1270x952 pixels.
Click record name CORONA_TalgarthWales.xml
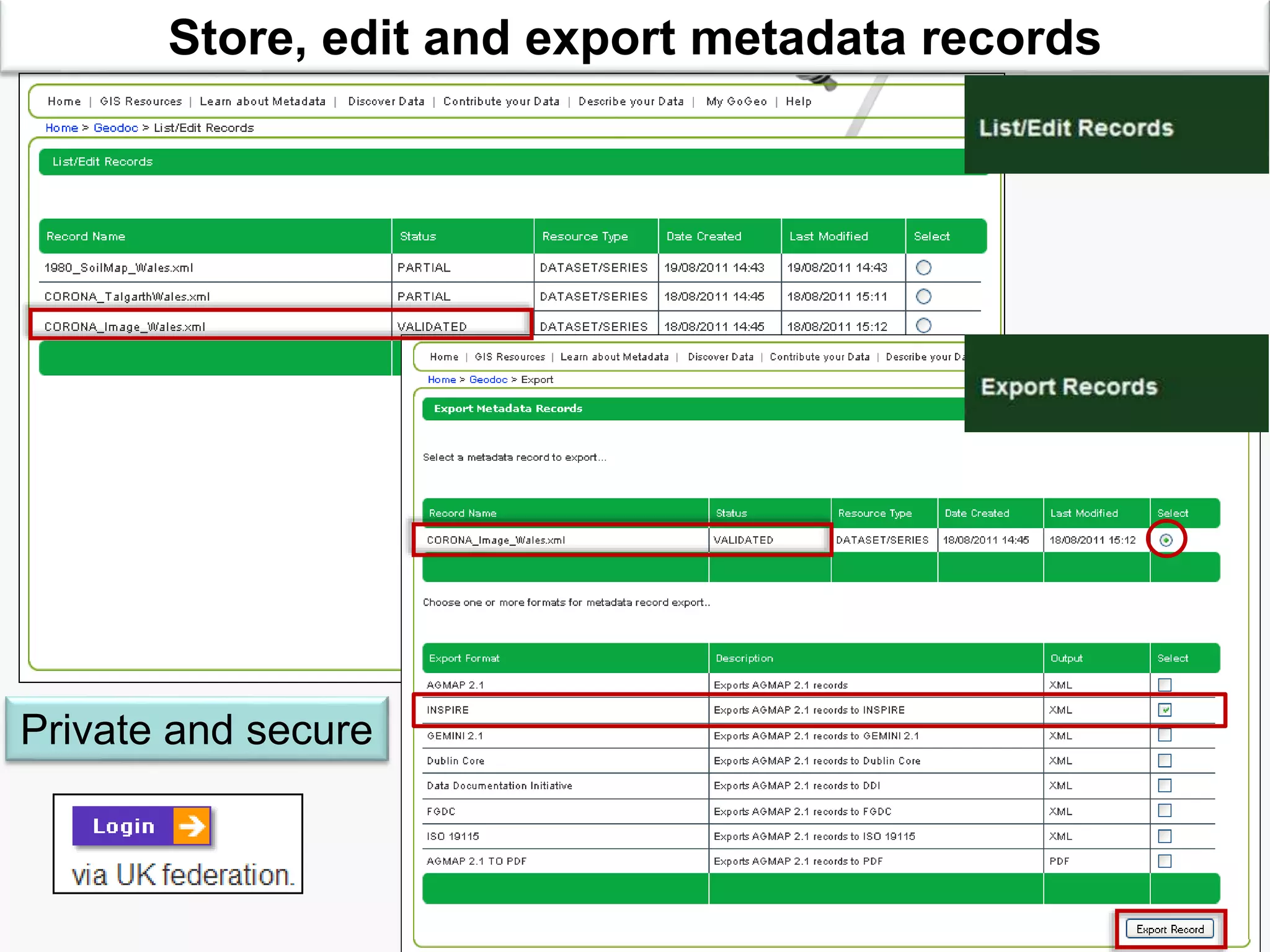[127, 297]
